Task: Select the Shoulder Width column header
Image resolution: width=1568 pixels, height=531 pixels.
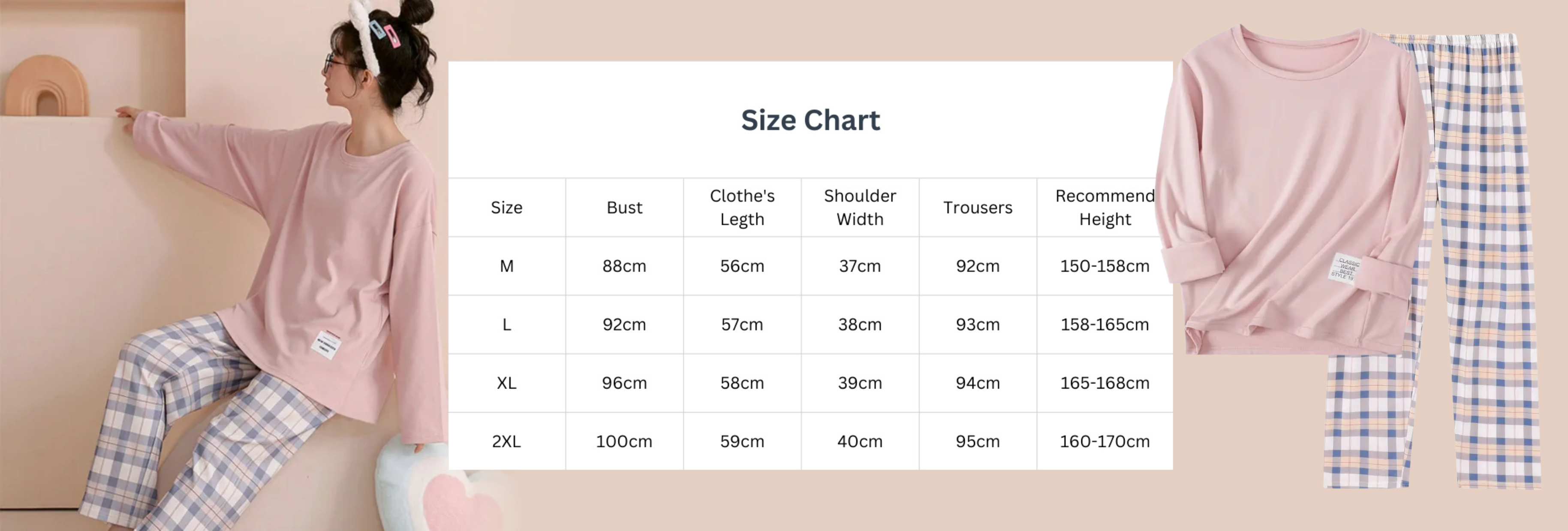Action: pyautogui.click(x=860, y=208)
